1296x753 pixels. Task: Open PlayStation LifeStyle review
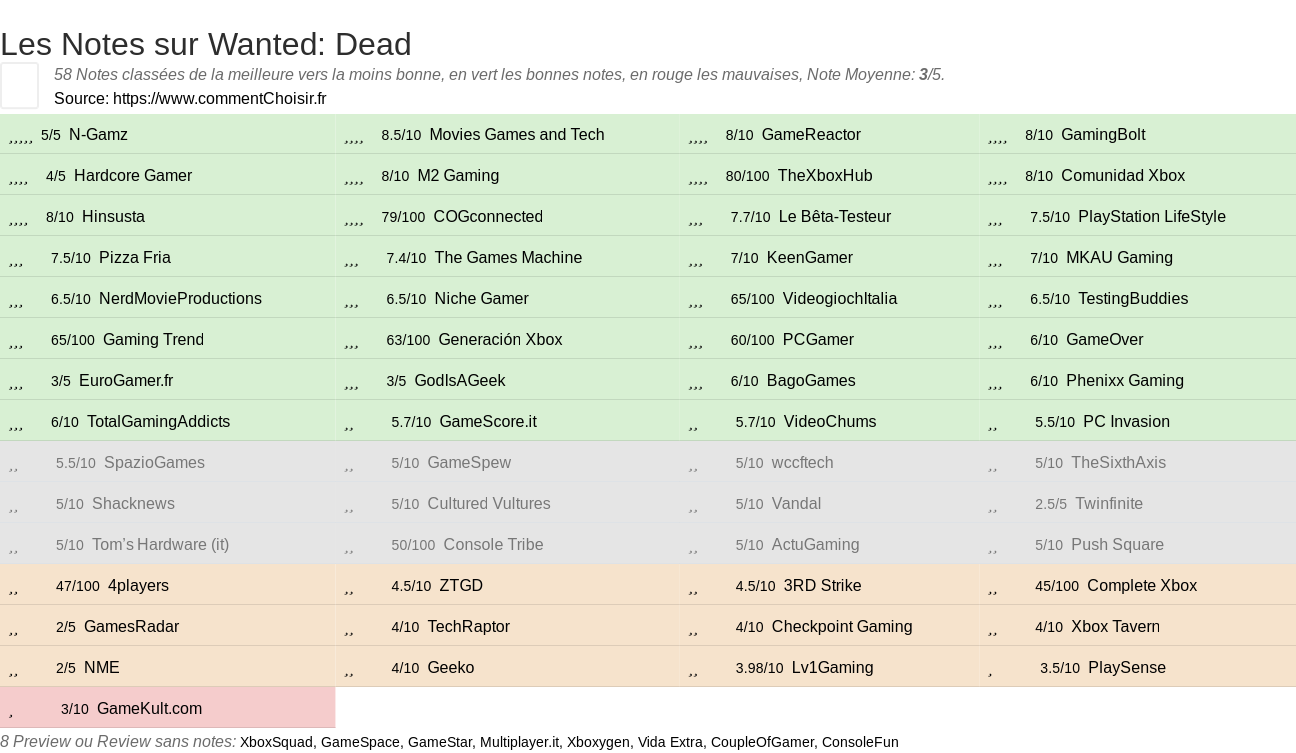tap(1152, 216)
